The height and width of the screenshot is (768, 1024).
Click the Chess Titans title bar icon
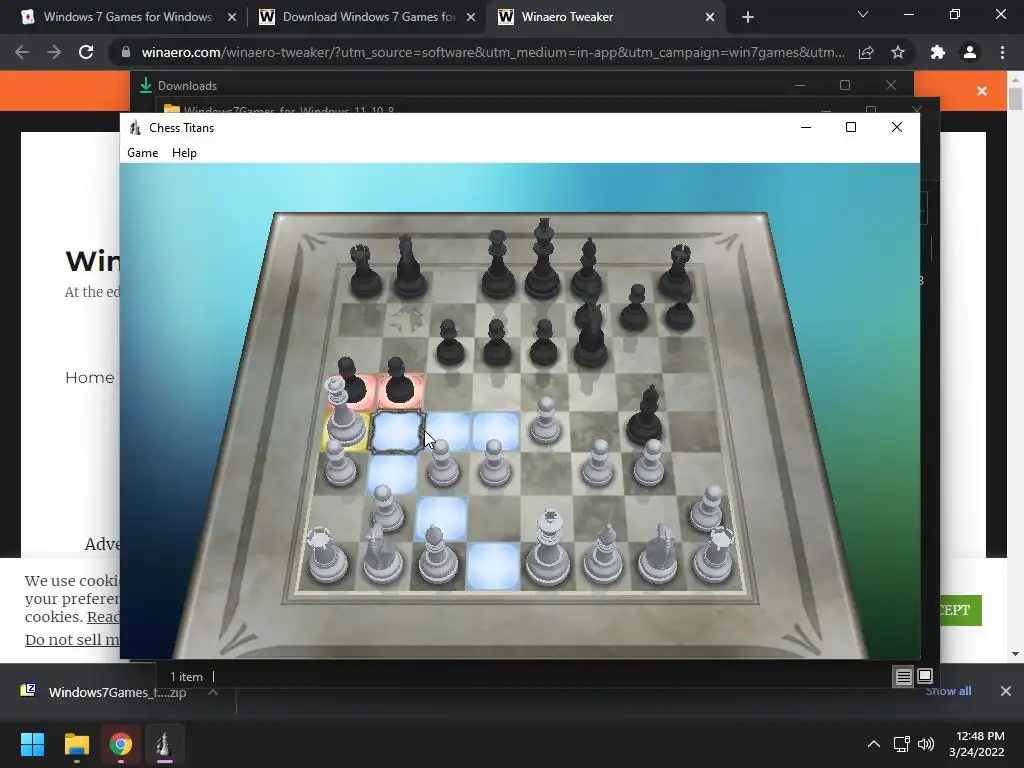(135, 127)
